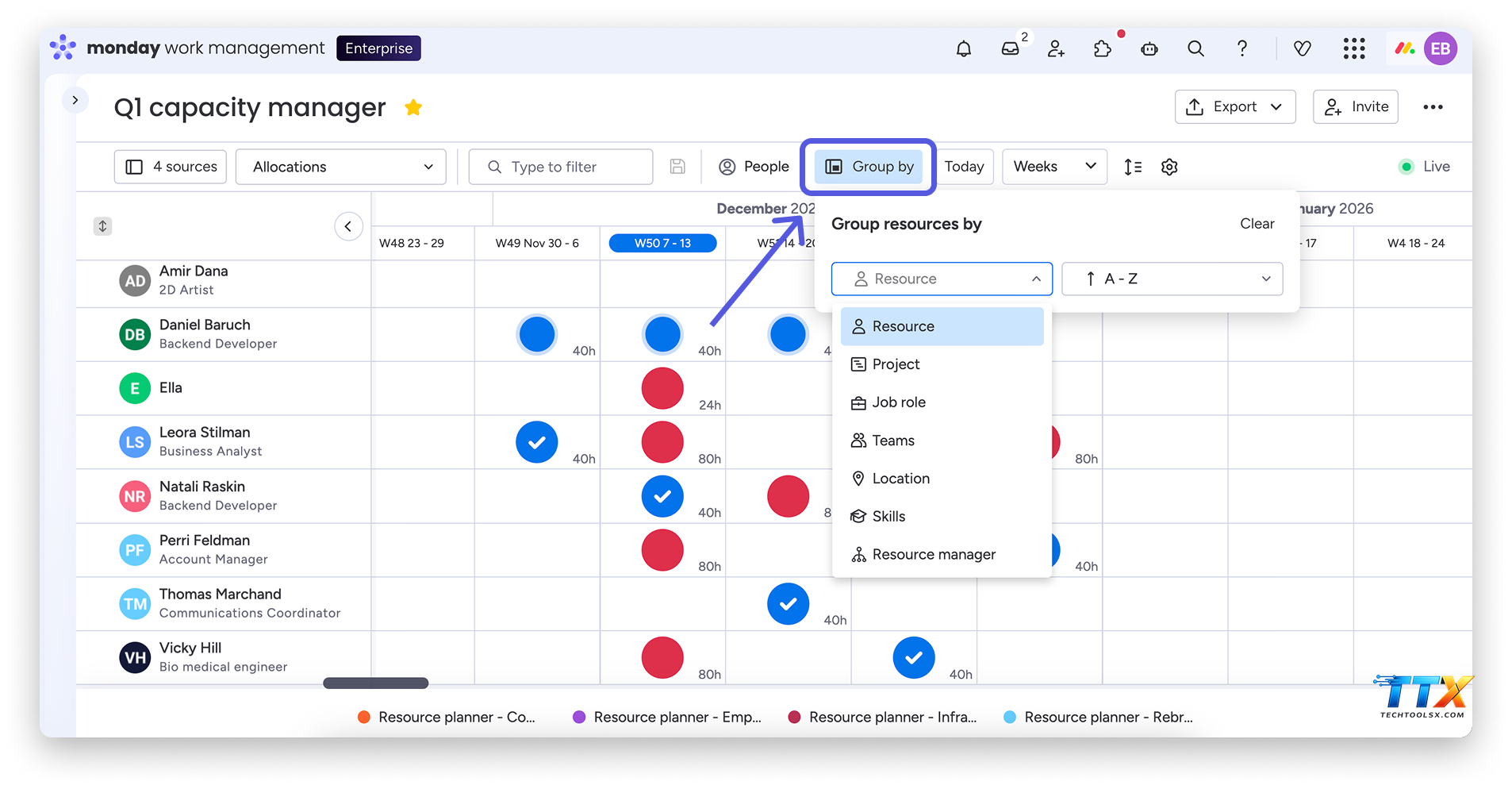Click Vicky Hill's VH avatar

135,658
